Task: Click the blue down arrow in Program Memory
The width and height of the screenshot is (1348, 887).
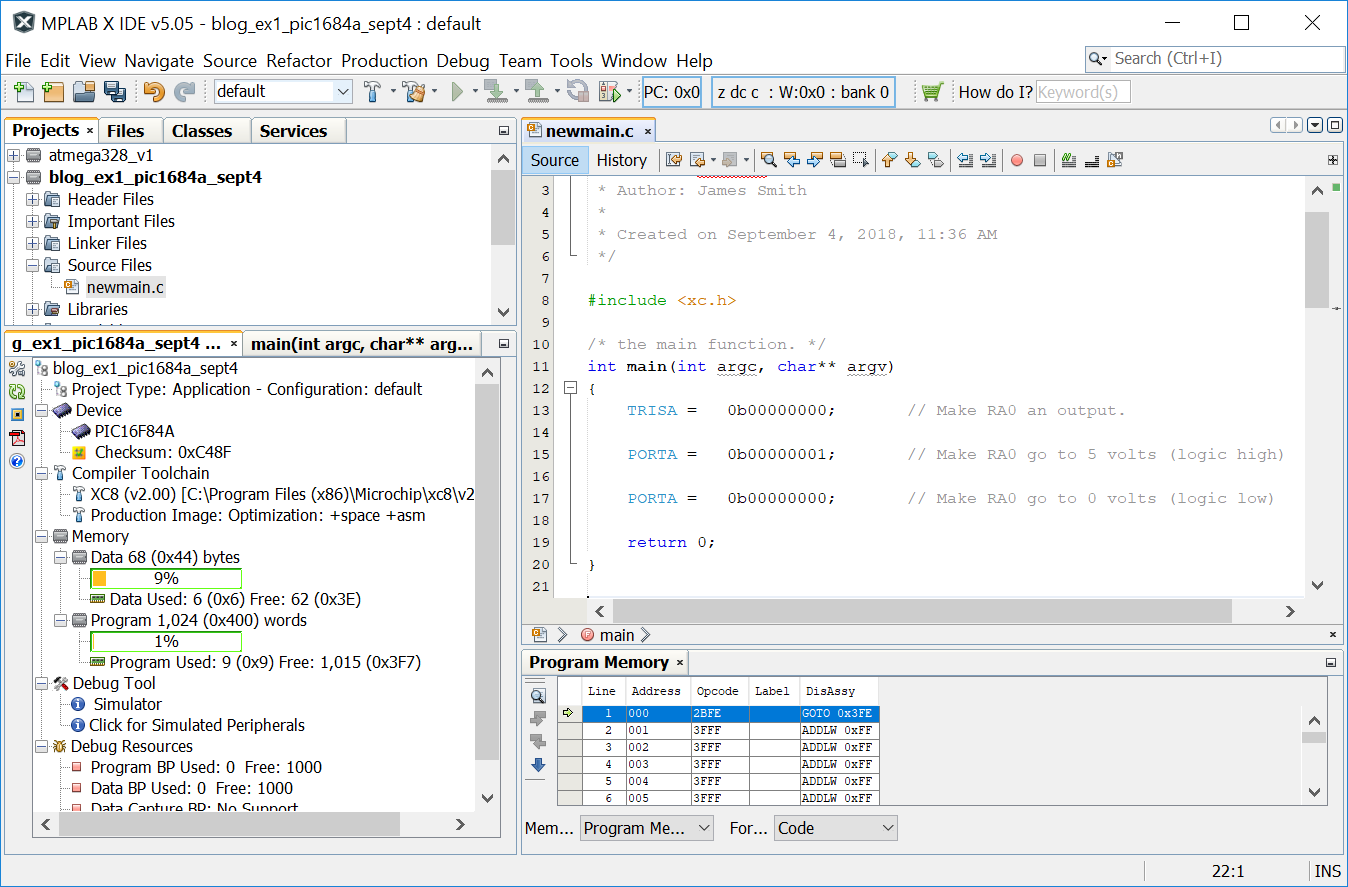Action: [538, 765]
